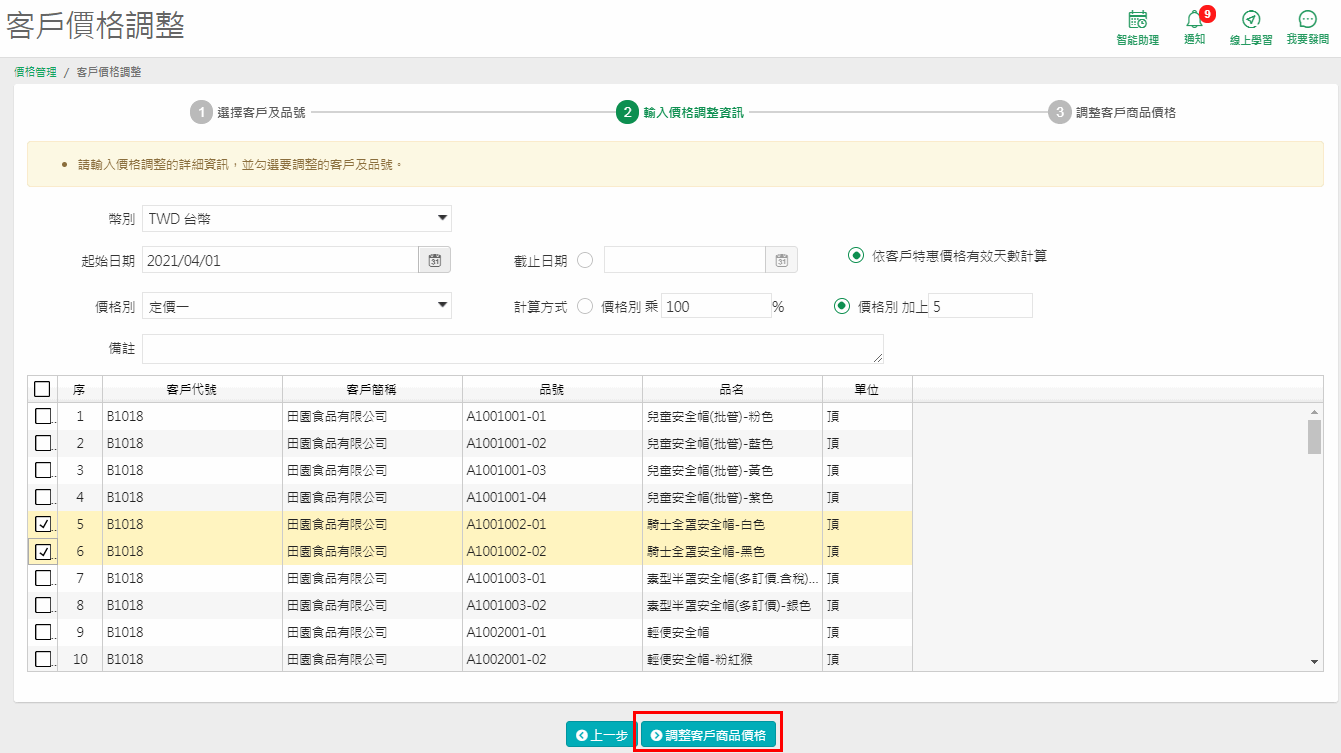
Task: Open the 通知 bell icon
Action: 1194,20
